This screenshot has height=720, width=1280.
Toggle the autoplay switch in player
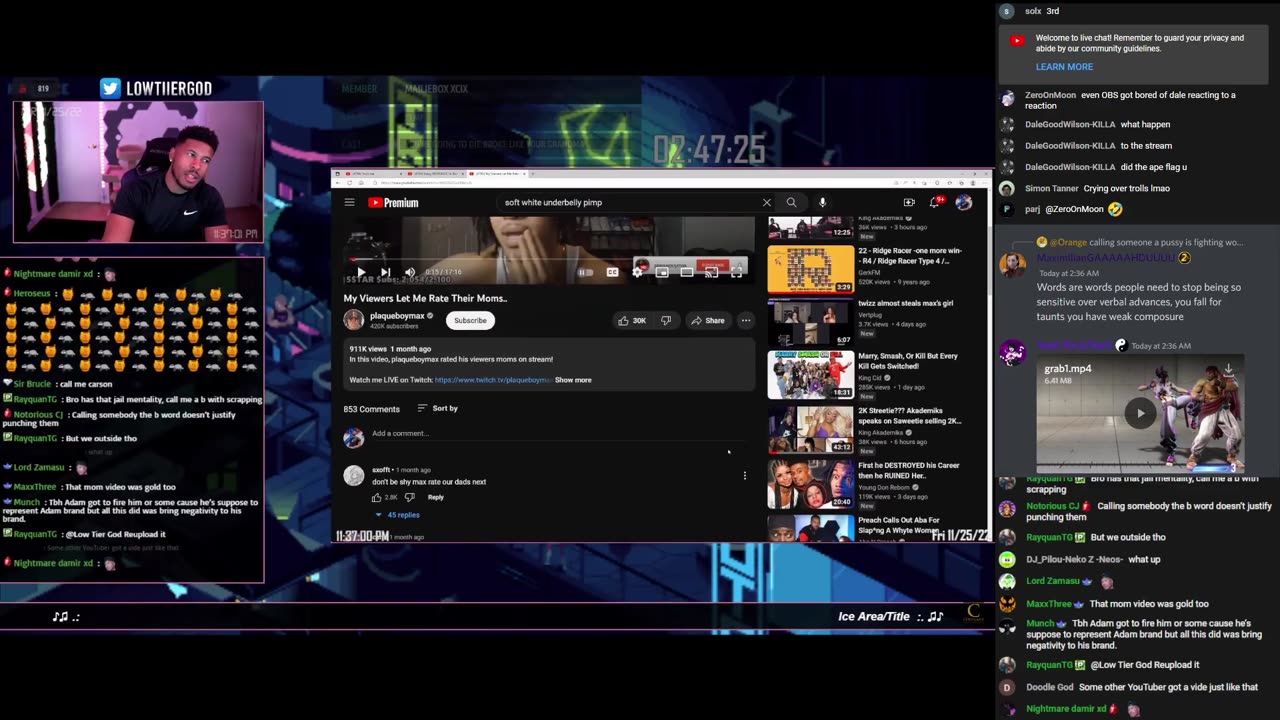click(586, 272)
